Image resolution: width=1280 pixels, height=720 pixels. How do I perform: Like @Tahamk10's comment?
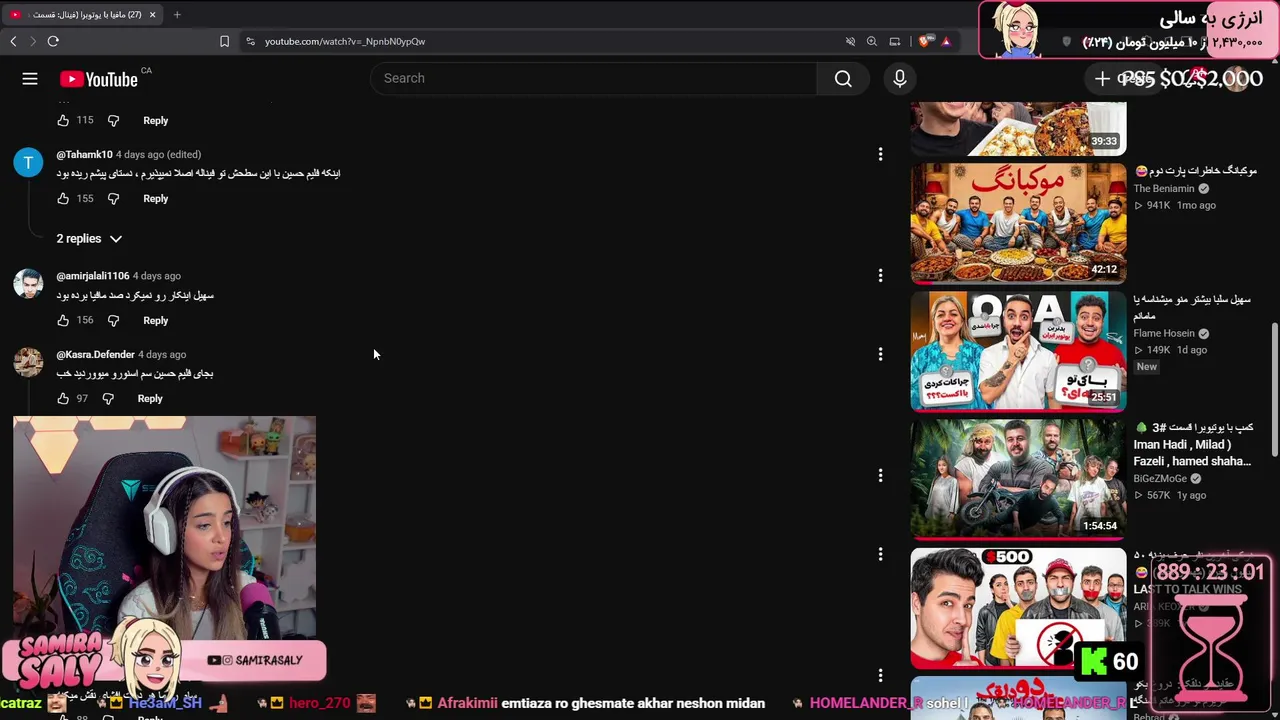63,198
